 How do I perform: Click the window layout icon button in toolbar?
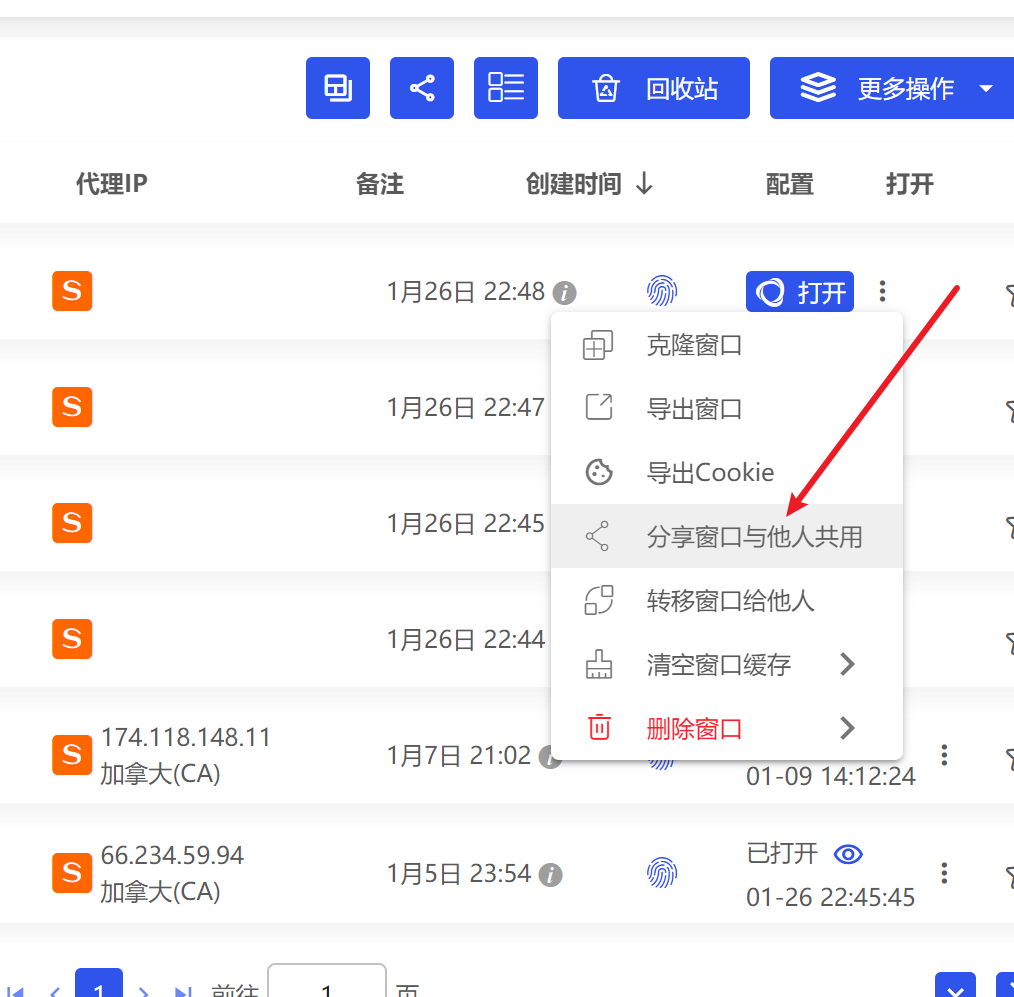(x=338, y=88)
